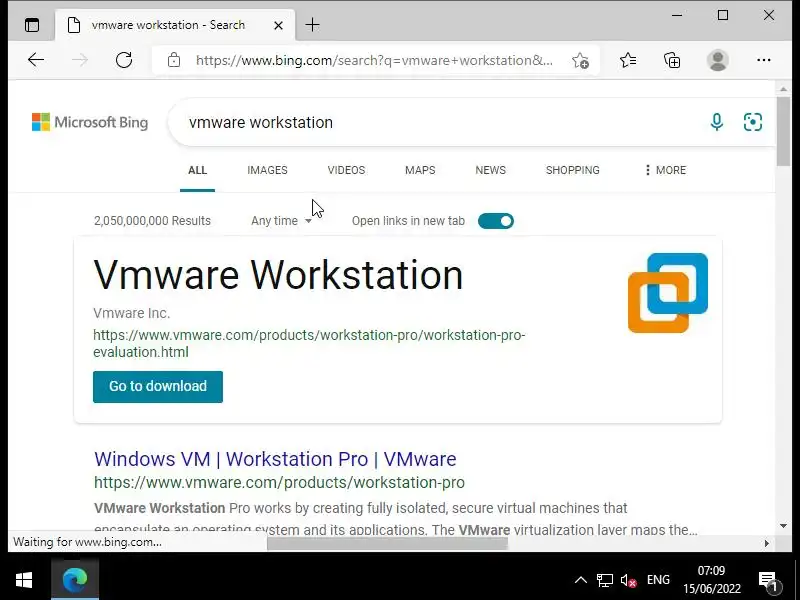Go to Microsoft Bing home logo

[90, 122]
